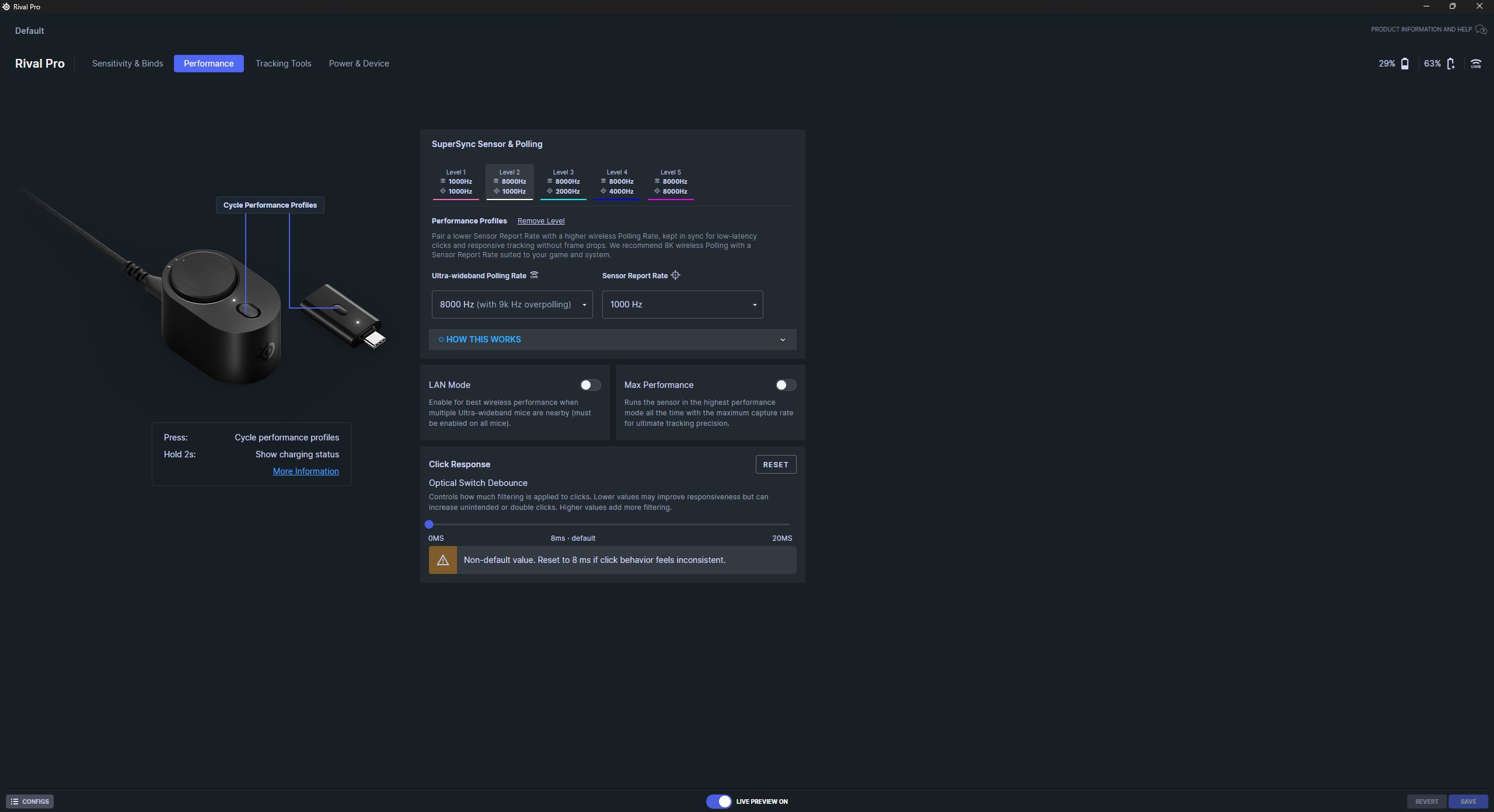This screenshot has height=812, width=1494.
Task: Click the Cycle Performance Profiles label
Action: [270, 205]
